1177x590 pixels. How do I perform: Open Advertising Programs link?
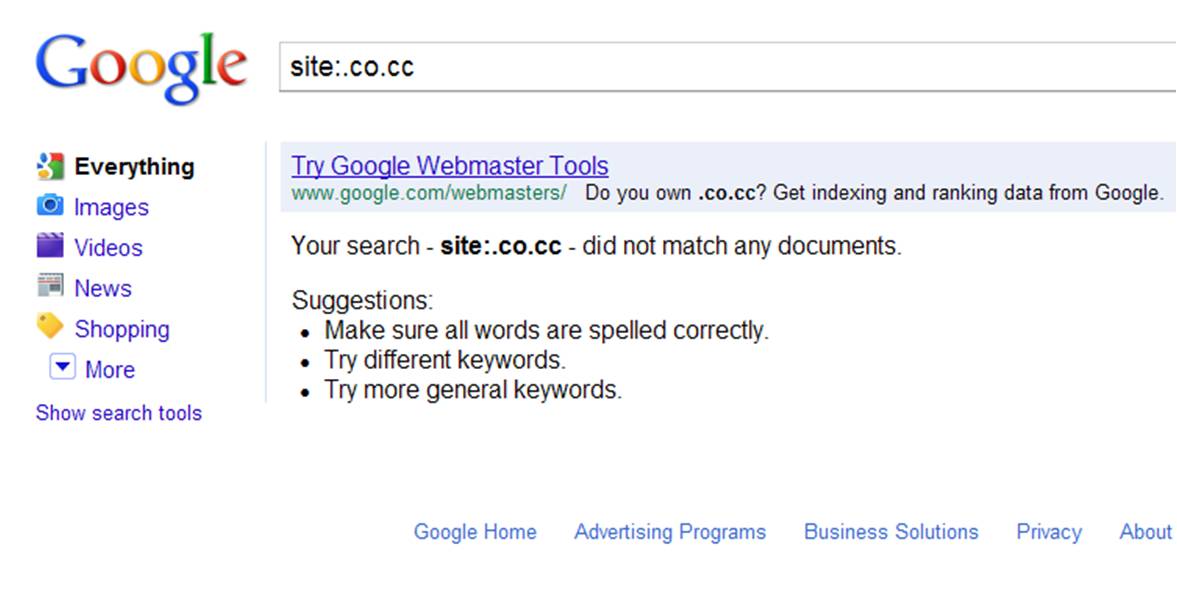tap(670, 532)
